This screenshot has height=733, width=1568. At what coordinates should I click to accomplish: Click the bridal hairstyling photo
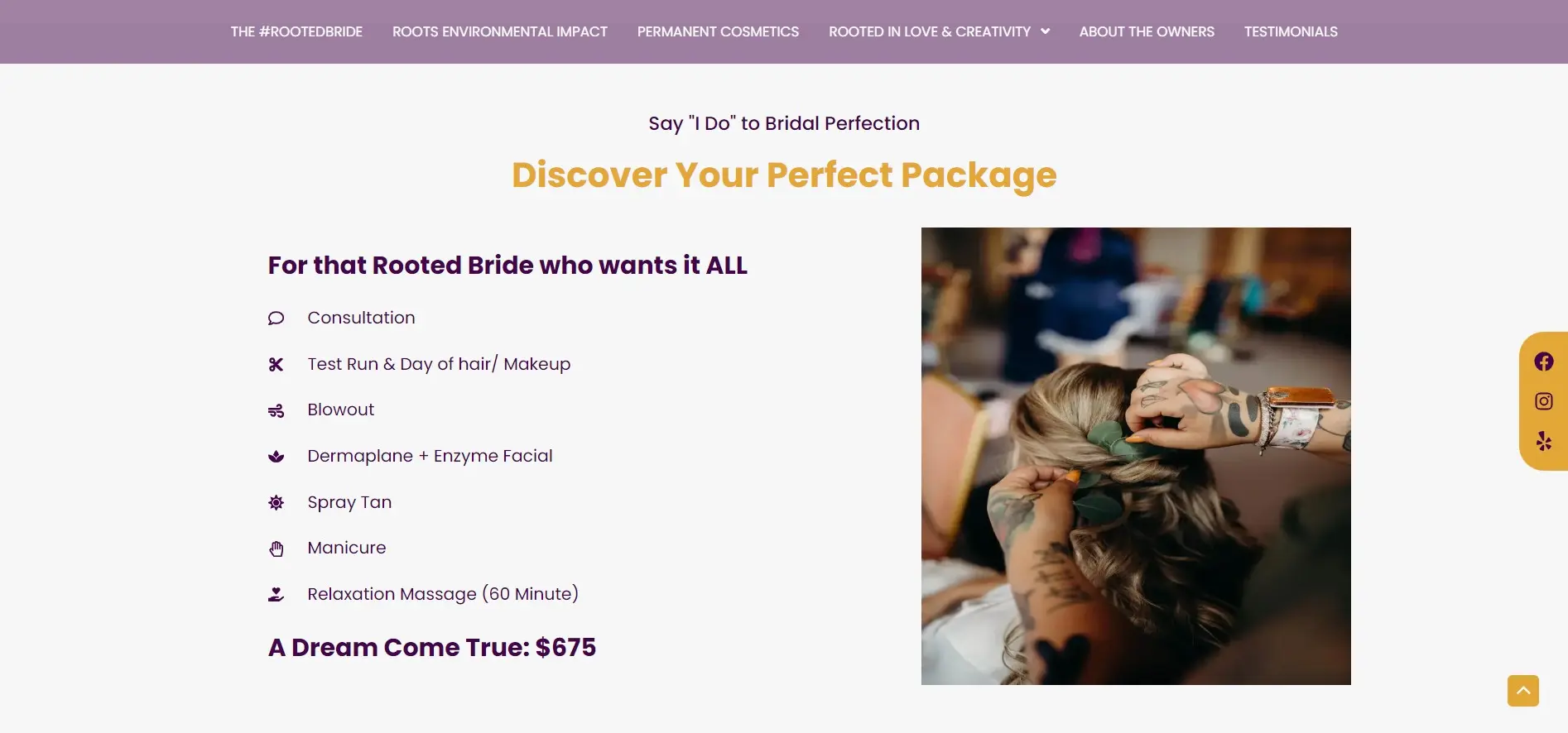pos(1136,456)
